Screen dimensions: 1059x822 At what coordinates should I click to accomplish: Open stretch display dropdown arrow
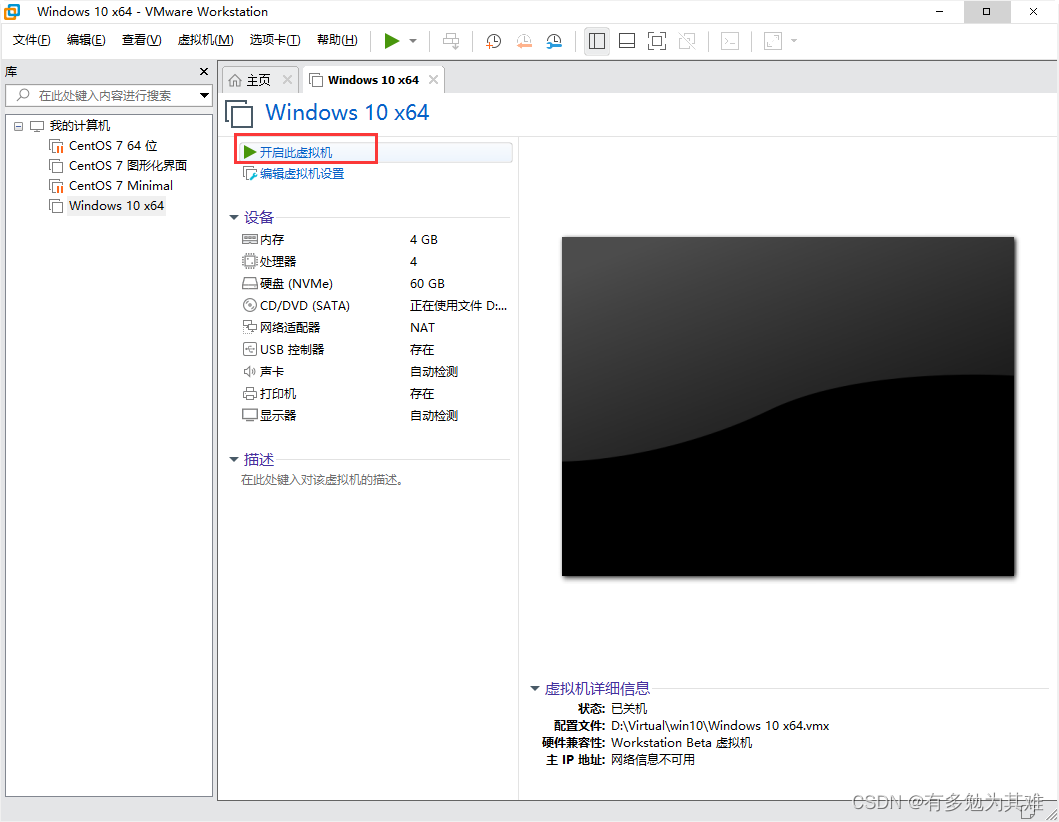[794, 41]
